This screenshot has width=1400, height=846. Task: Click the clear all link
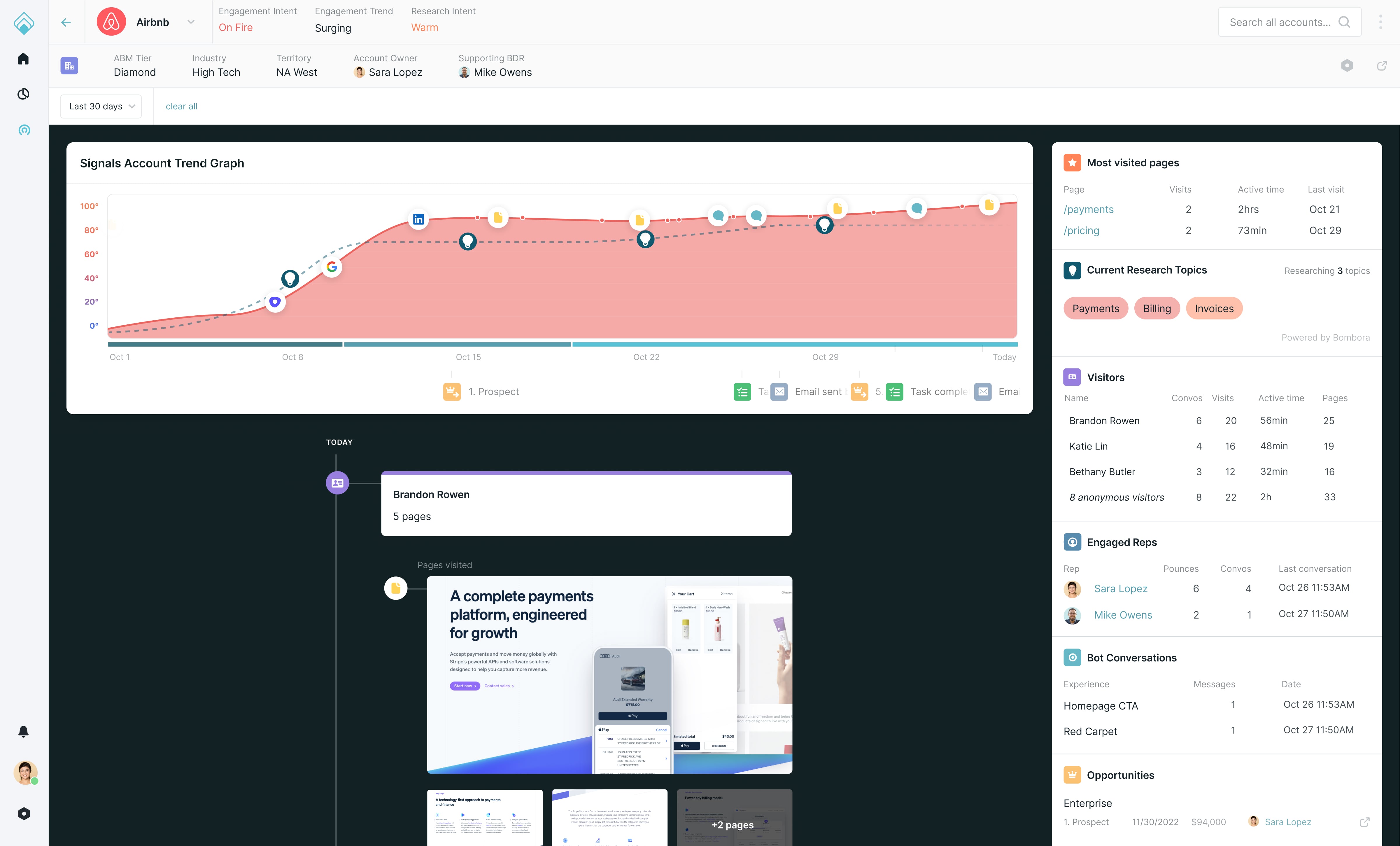pyautogui.click(x=181, y=106)
